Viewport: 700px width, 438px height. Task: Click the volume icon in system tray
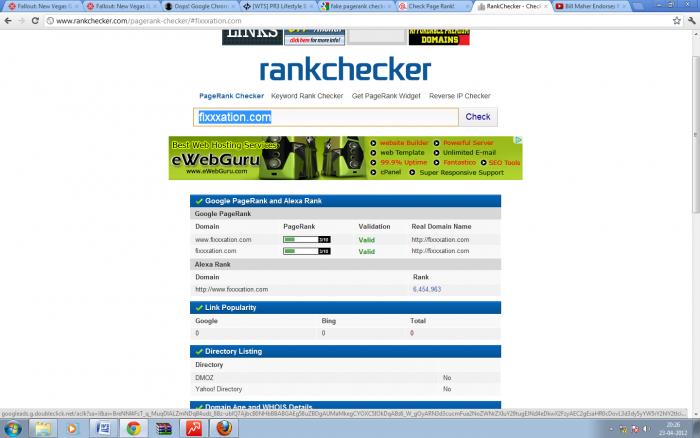pyautogui.click(x=646, y=429)
